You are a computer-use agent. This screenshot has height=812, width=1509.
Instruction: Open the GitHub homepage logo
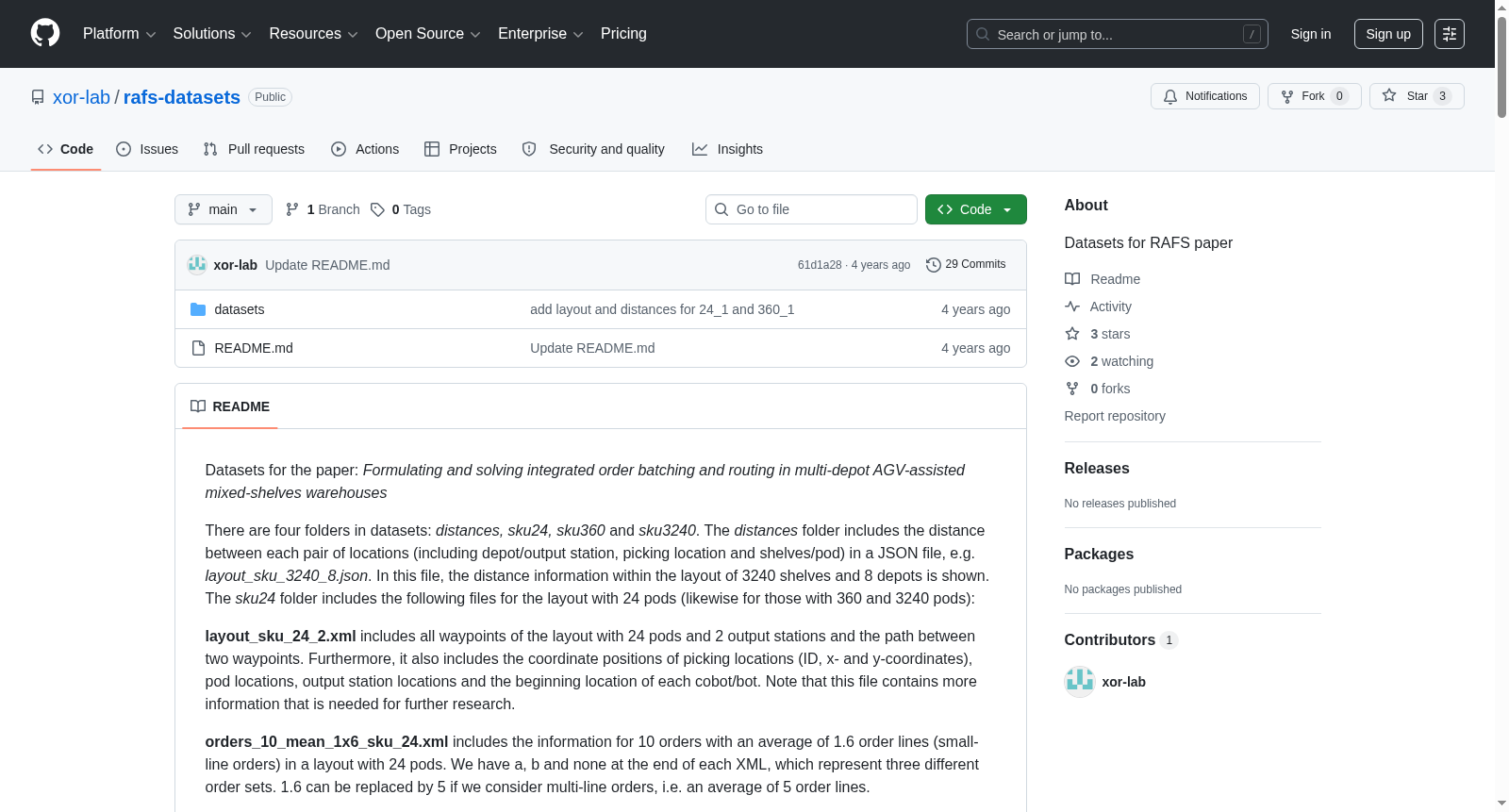tap(45, 33)
